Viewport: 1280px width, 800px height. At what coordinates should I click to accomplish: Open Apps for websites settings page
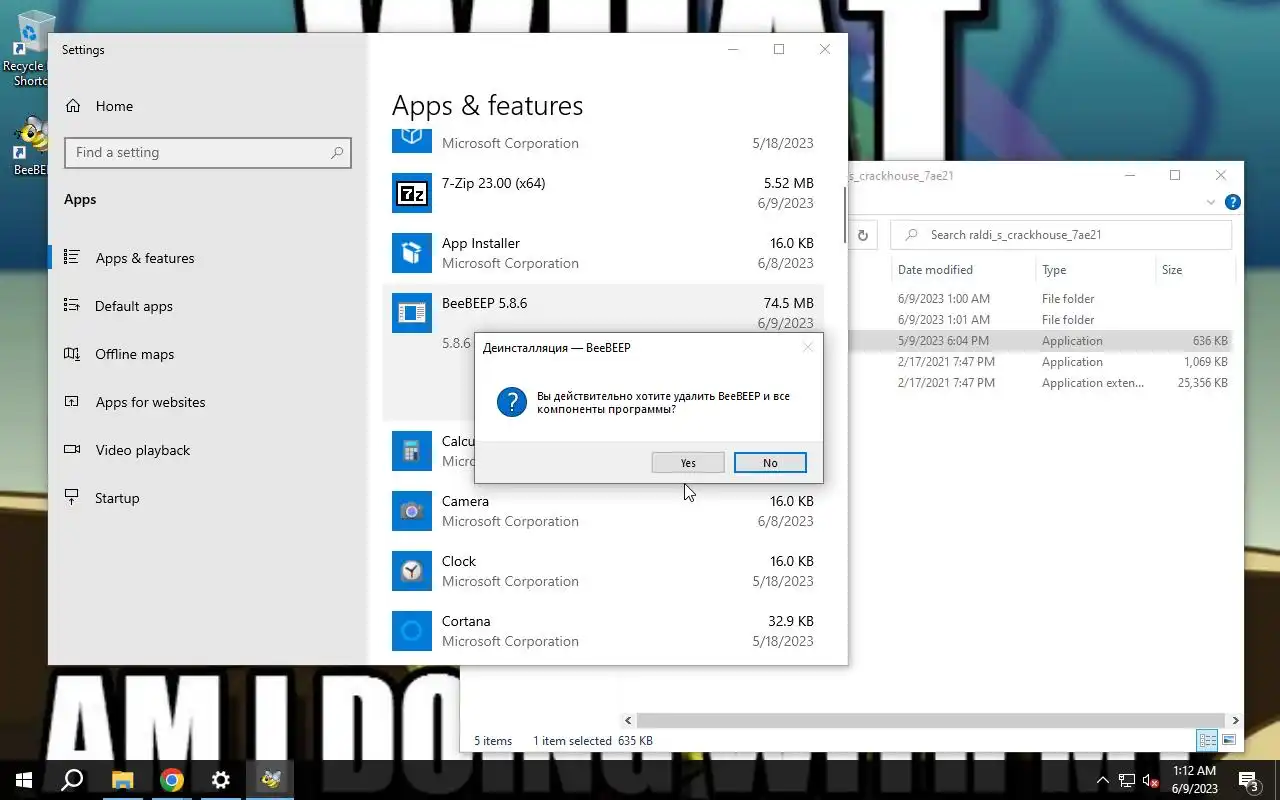pyautogui.click(x=208, y=402)
